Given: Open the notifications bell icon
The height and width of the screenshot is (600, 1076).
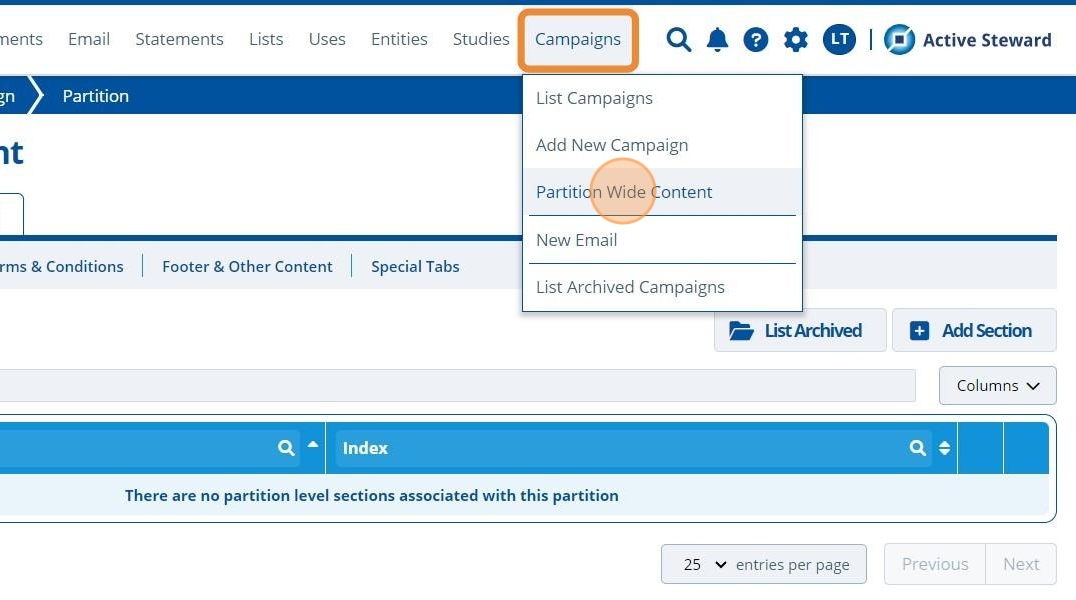Looking at the screenshot, I should click(717, 40).
